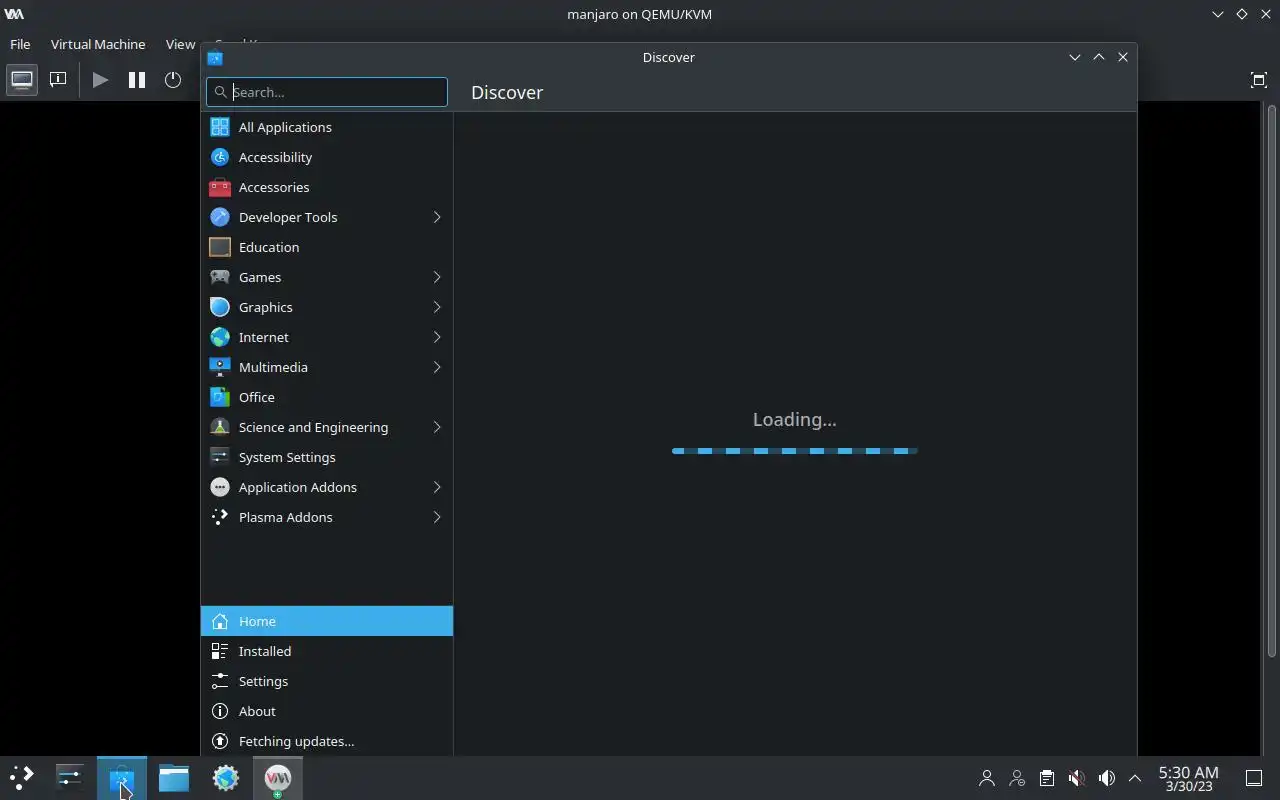Open the File menu
The height and width of the screenshot is (800, 1280).
pyautogui.click(x=20, y=44)
